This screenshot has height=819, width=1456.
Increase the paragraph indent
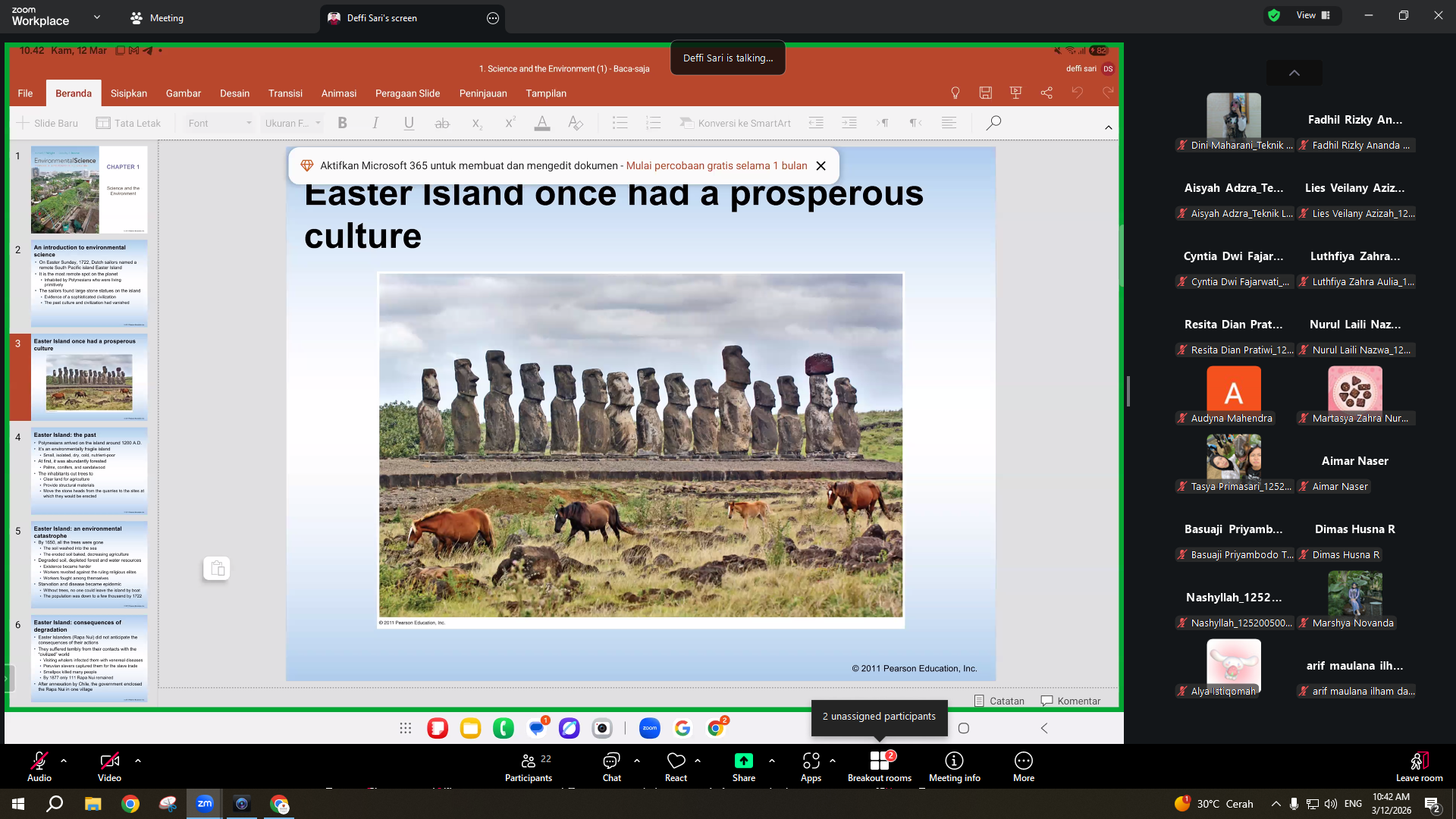849,123
